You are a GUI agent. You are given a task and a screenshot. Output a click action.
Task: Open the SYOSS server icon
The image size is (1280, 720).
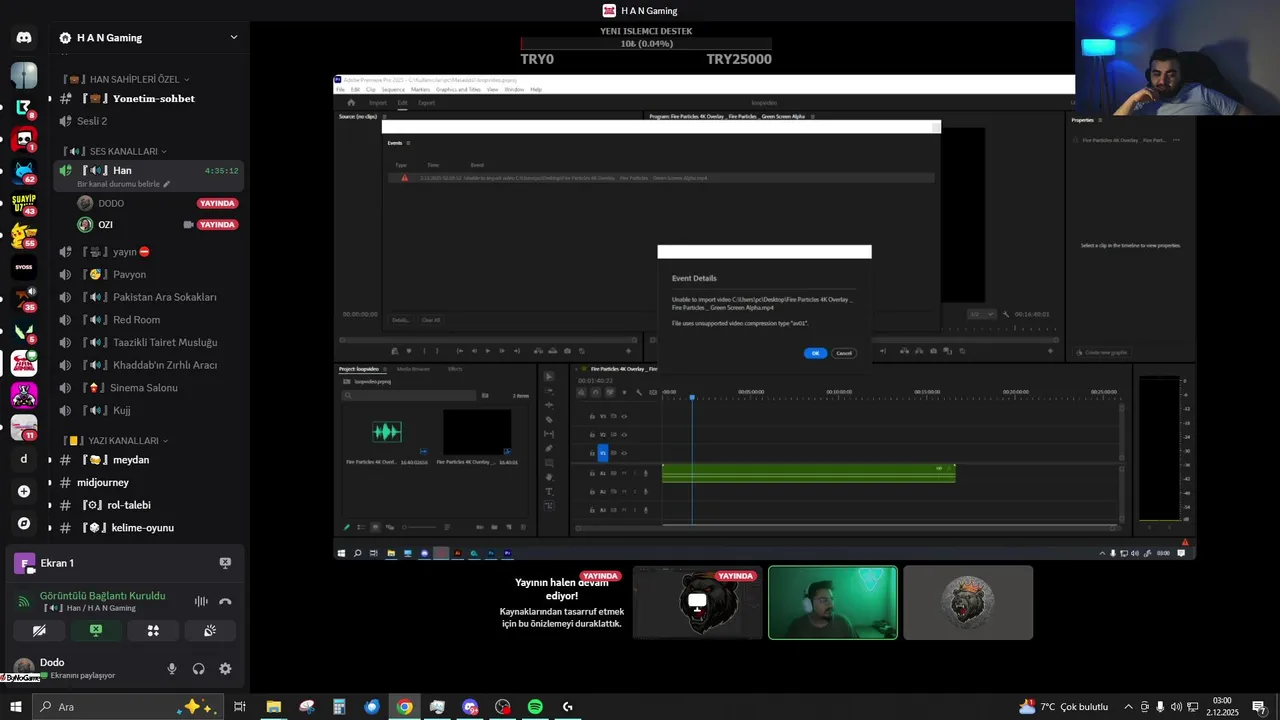[x=24, y=267]
